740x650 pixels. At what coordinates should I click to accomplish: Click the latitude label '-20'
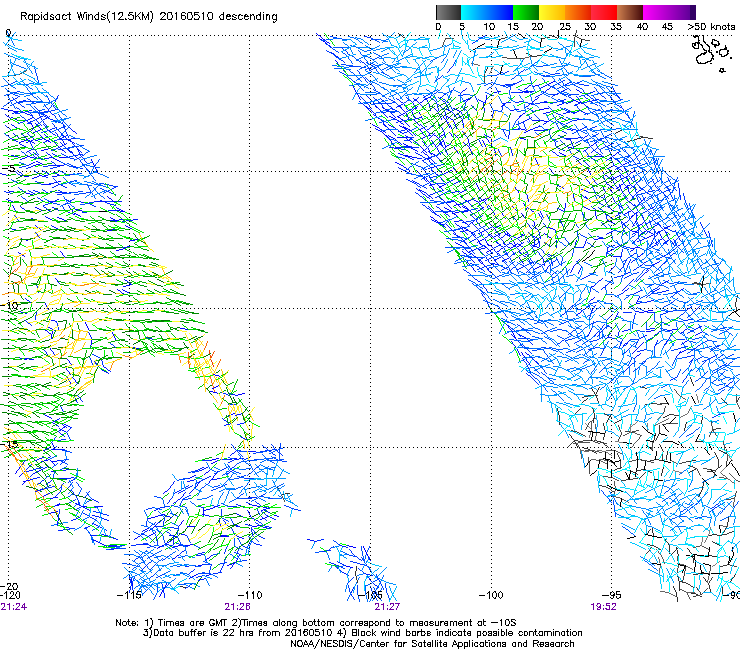tap(9, 586)
